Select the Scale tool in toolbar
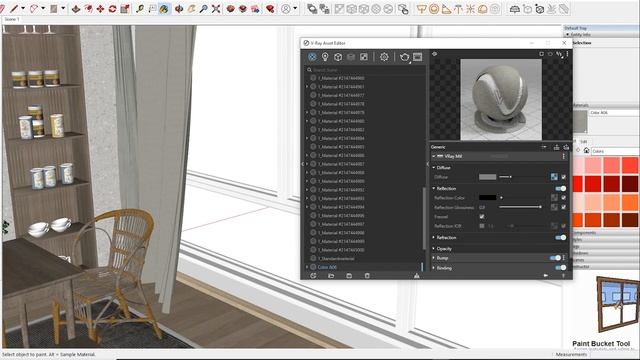640x360 pixels. pyautogui.click(x=125, y=9)
